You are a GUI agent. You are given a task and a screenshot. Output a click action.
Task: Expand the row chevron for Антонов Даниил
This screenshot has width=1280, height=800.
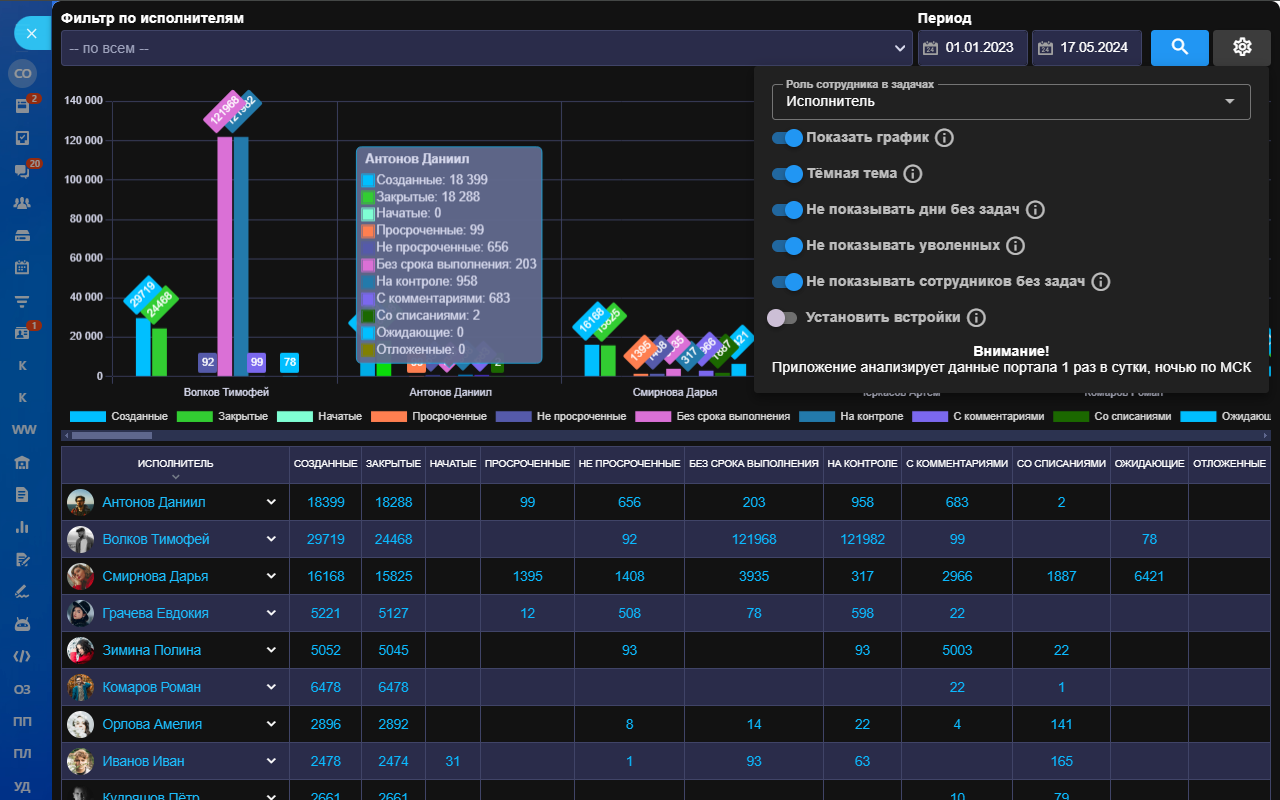pos(271,502)
